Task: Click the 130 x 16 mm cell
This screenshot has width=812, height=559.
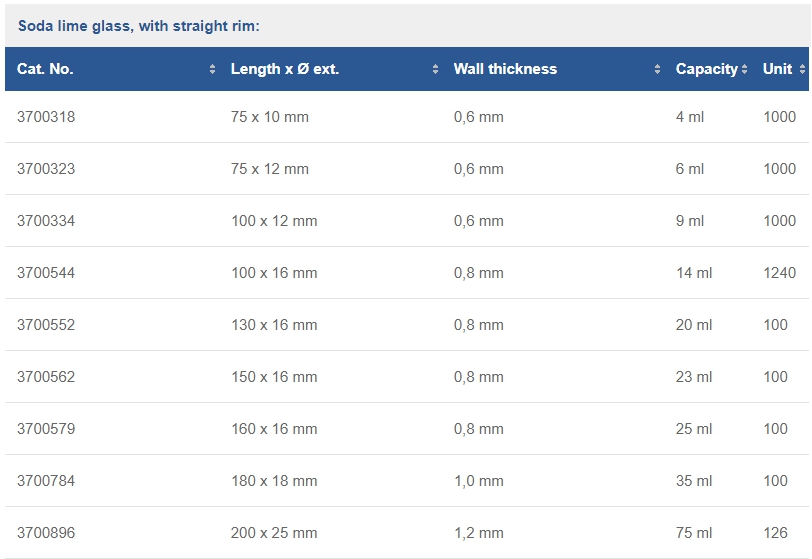Action: pyautogui.click(x=274, y=325)
